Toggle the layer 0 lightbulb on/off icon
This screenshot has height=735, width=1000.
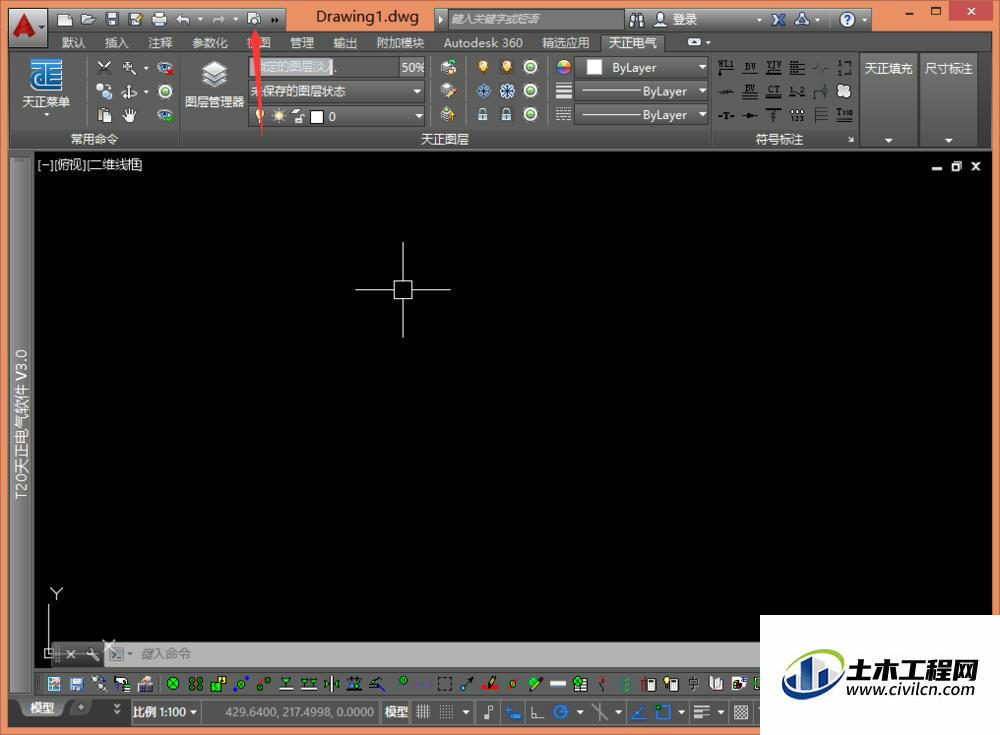coord(260,116)
